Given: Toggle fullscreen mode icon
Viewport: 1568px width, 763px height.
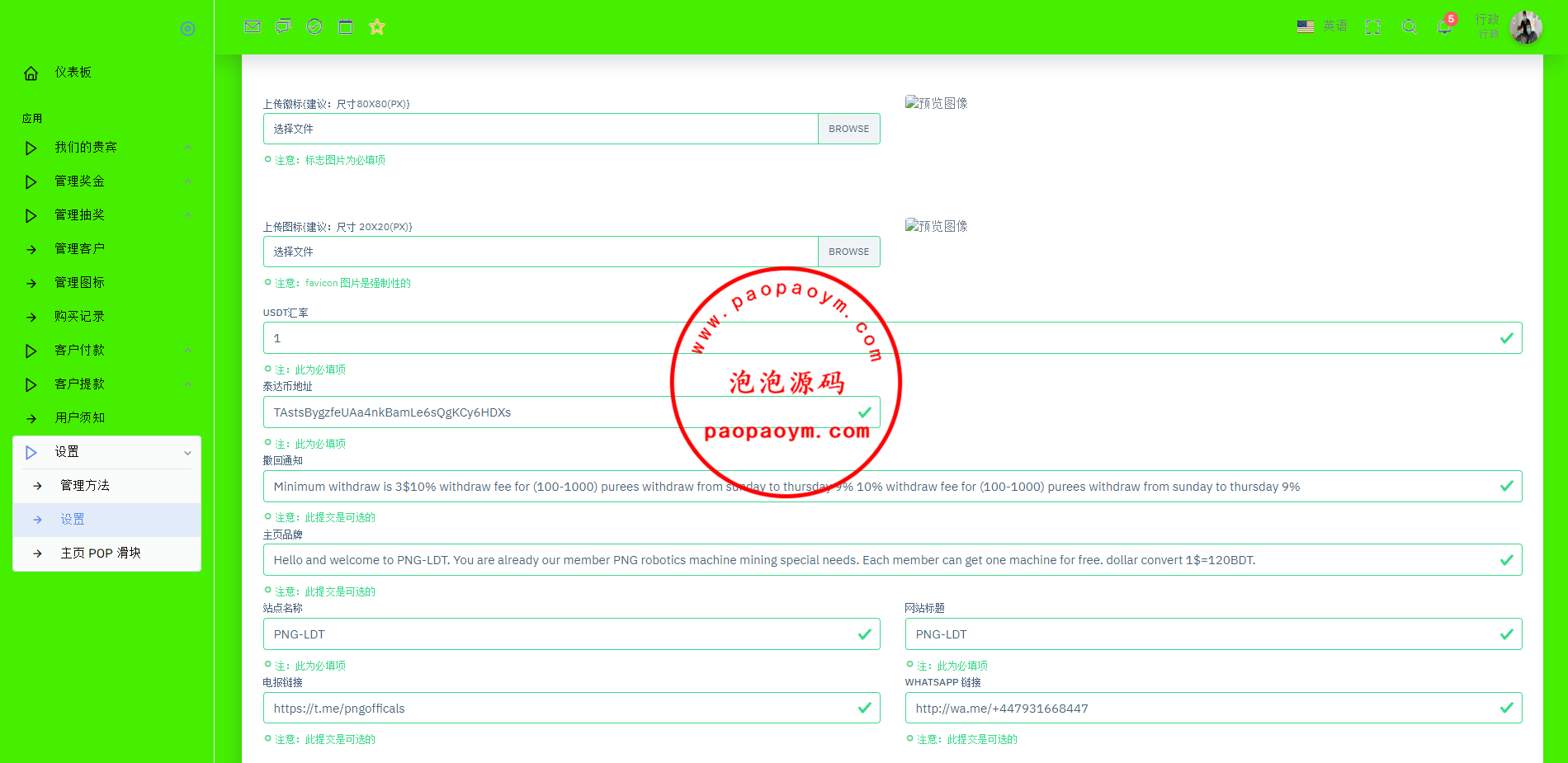Looking at the screenshot, I should [1372, 27].
